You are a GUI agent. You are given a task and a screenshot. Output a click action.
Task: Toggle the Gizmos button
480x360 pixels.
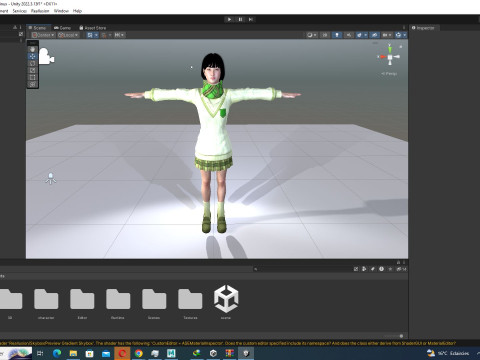tap(398, 35)
